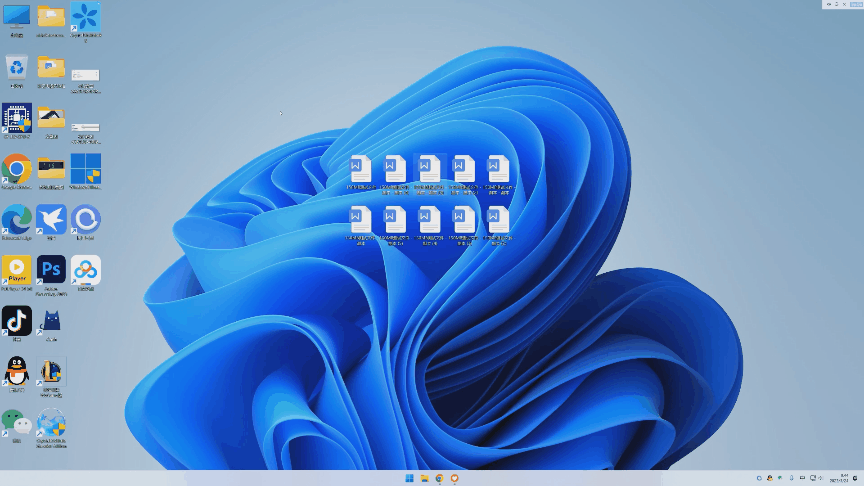864x486 pixels.
Task: Select the slider bar image thumbnail
Action: [85, 127]
